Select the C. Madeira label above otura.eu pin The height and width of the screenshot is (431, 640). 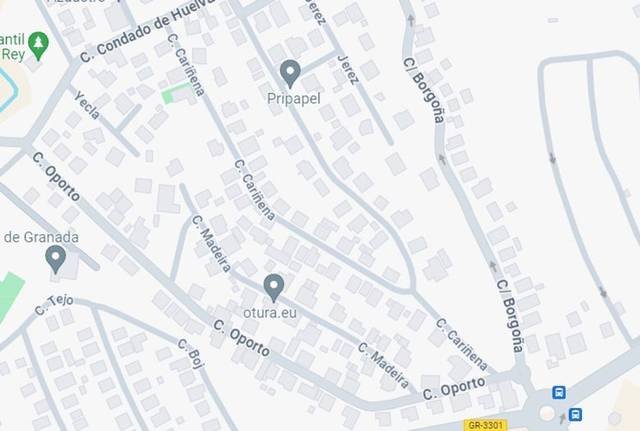coord(211,244)
